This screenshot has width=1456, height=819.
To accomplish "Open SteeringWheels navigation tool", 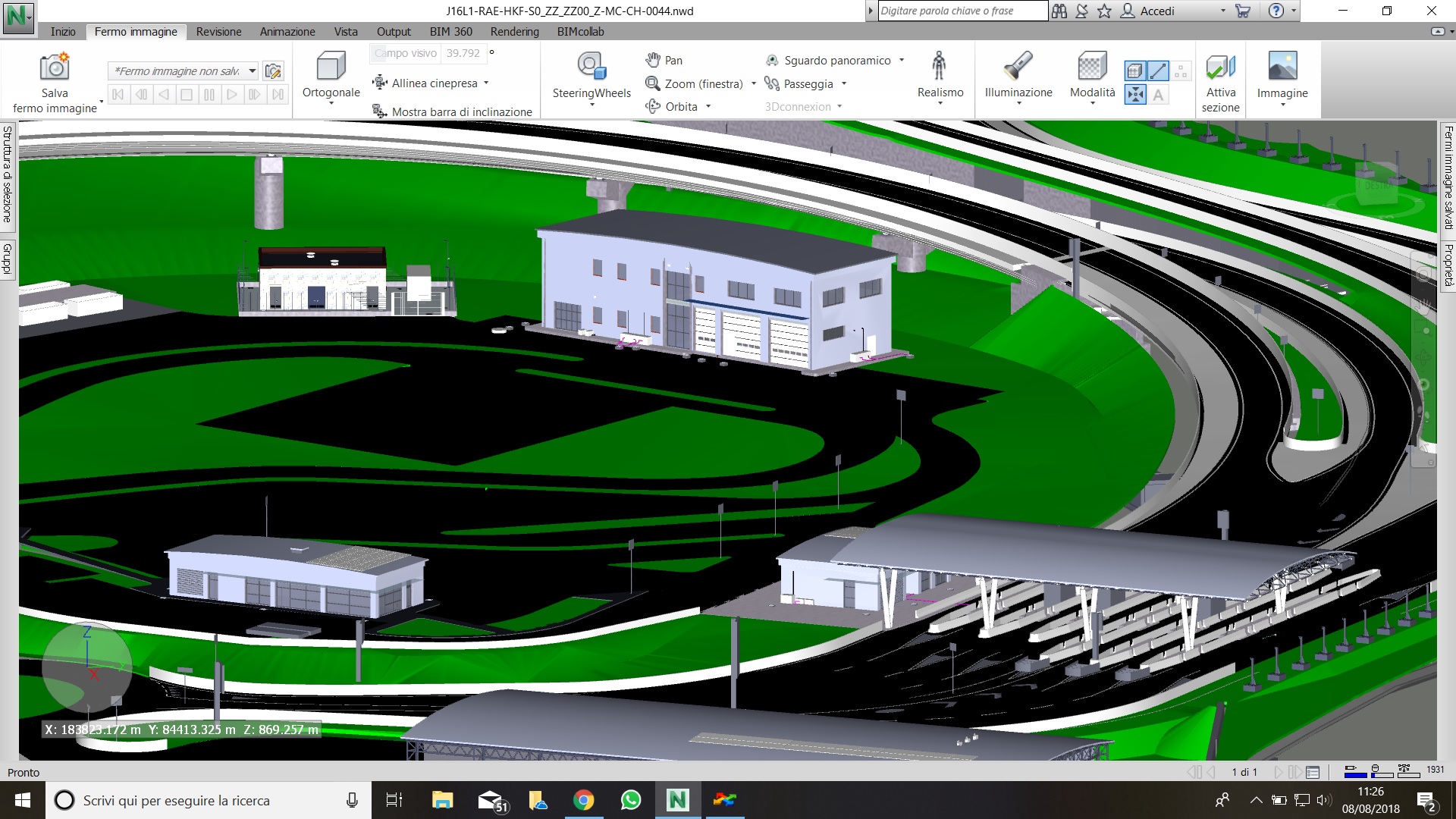I will click(591, 67).
